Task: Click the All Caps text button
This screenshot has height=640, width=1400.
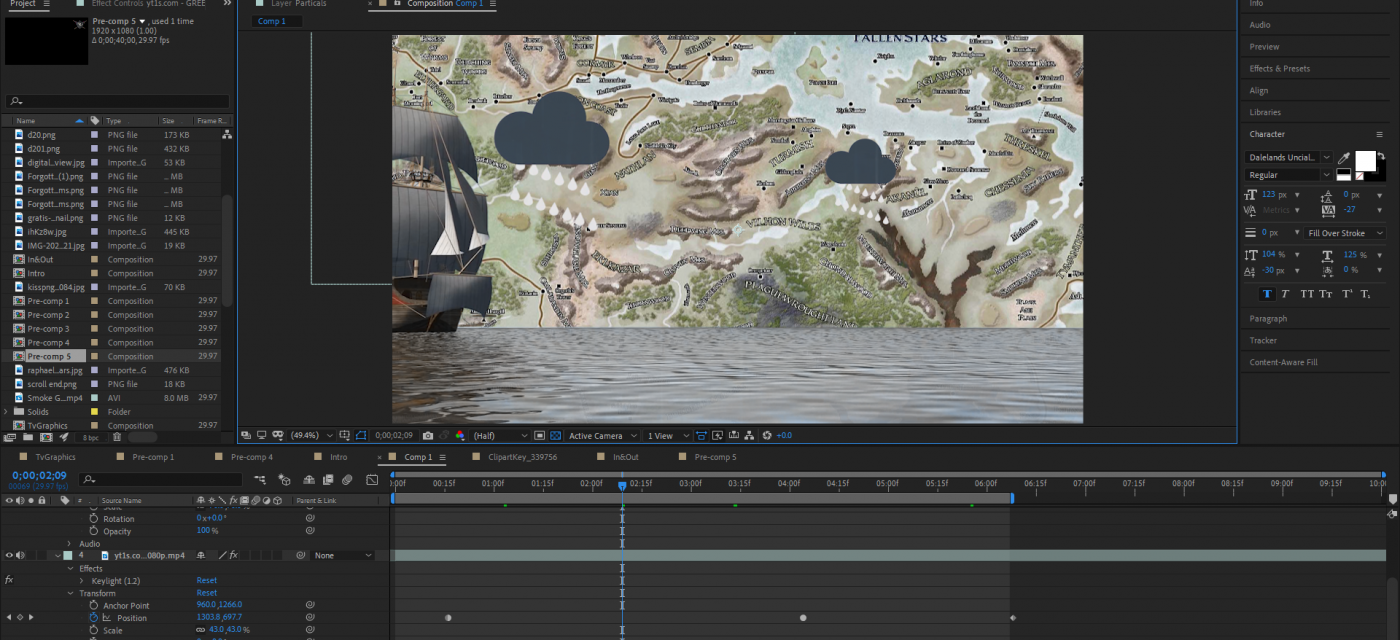Action: (1306, 294)
